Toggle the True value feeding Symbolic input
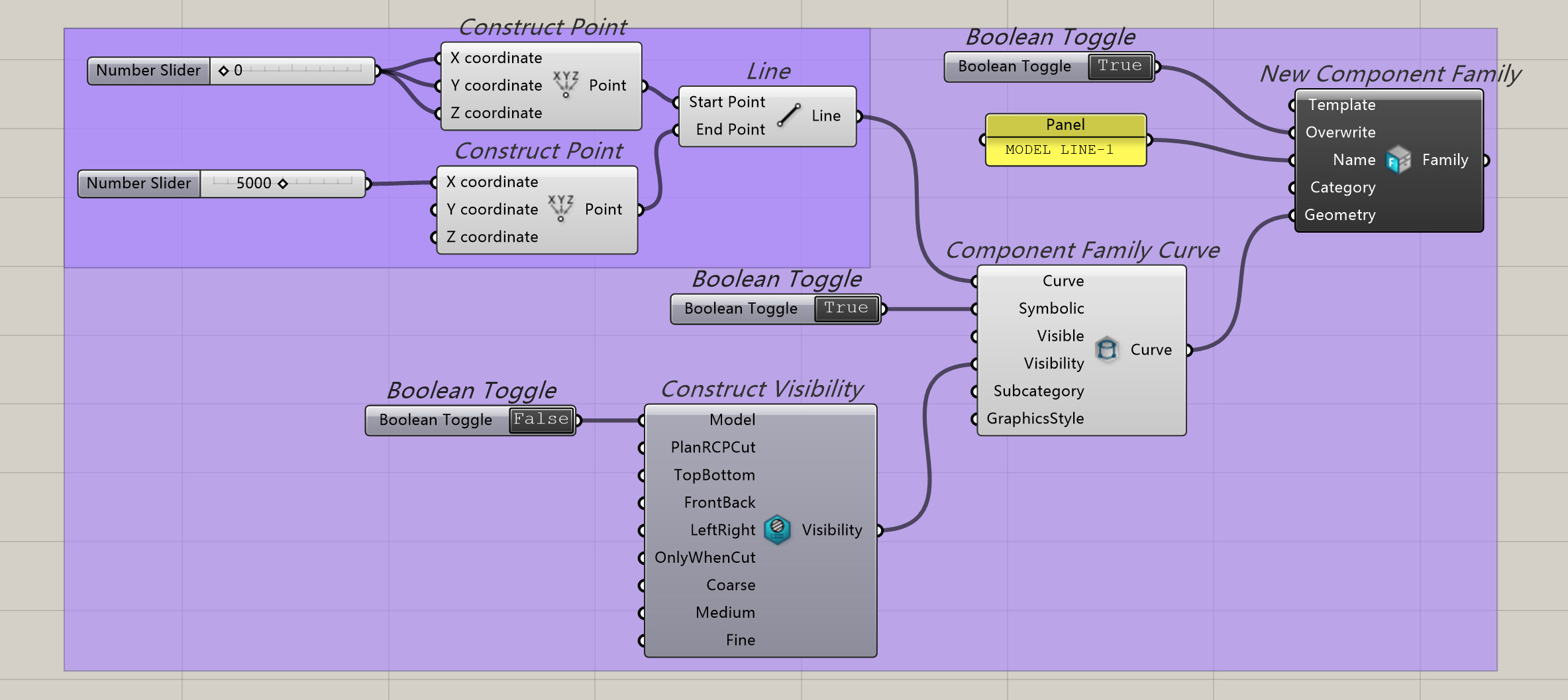 point(846,309)
